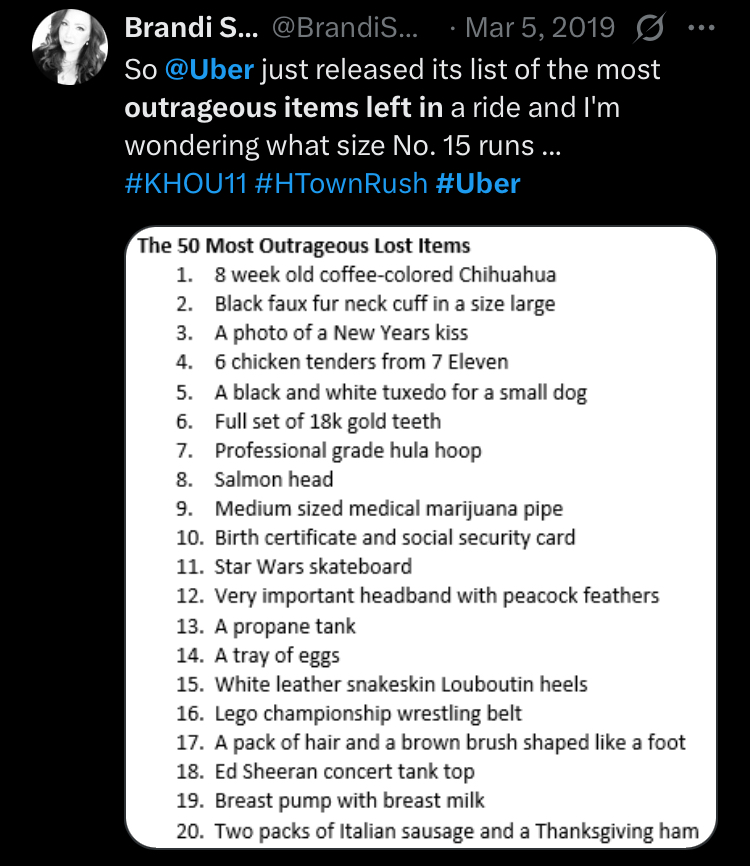Open the image at its "50 Most Outrageous Lost Items" title
This screenshot has width=750, height=866.
pyautogui.click(x=303, y=246)
